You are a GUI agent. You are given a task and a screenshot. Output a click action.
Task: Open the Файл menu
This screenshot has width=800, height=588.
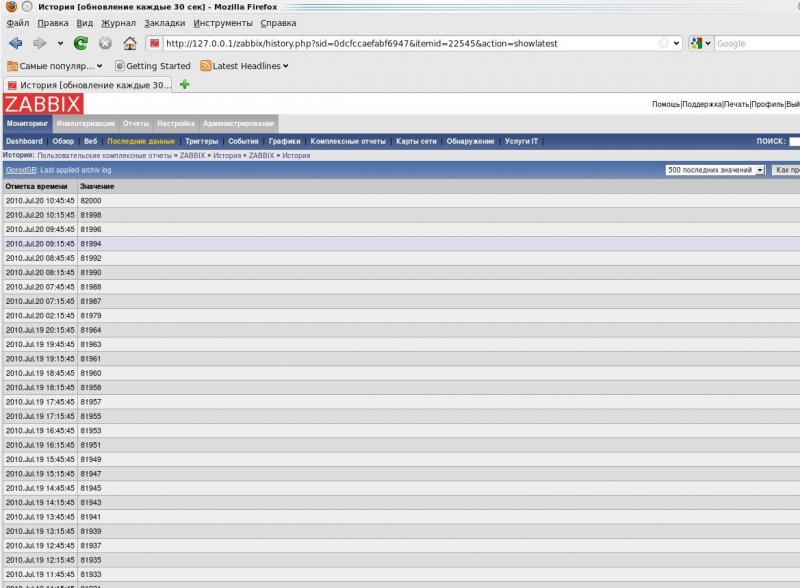[18, 23]
